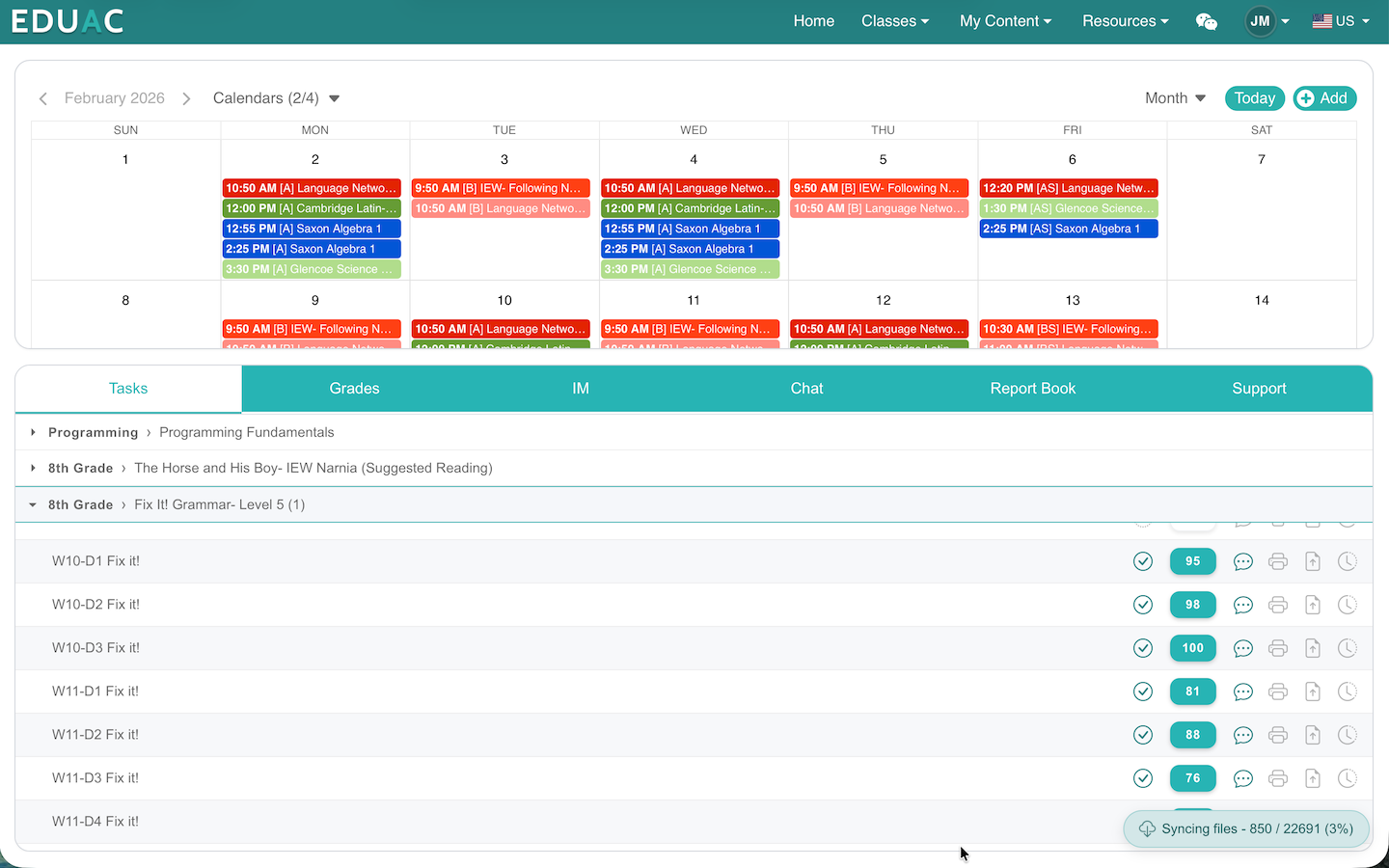
Task: Switch to the Report Book tab
Action: pos(1033,389)
